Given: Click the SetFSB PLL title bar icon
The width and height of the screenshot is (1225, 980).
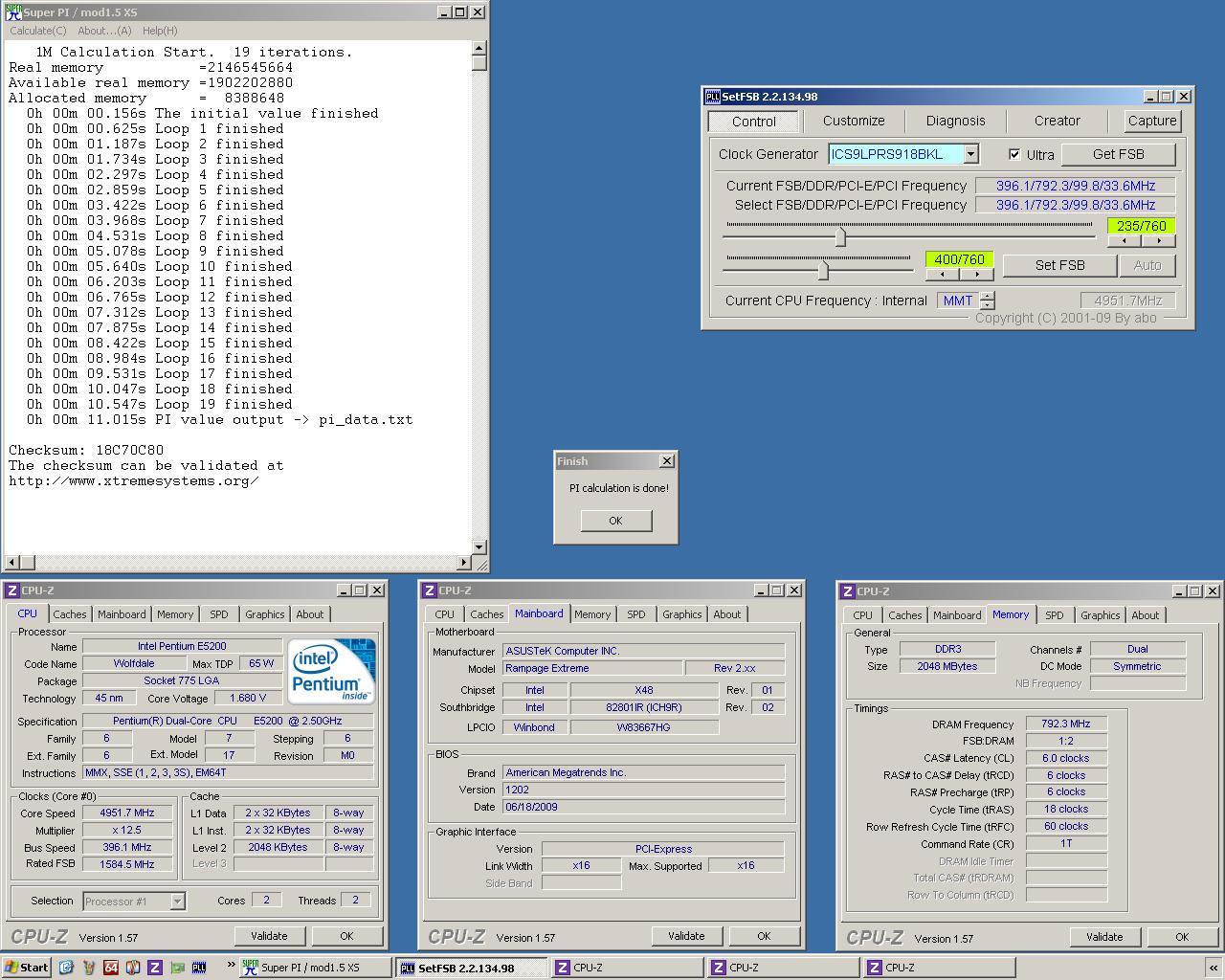Looking at the screenshot, I should pyautogui.click(x=712, y=97).
